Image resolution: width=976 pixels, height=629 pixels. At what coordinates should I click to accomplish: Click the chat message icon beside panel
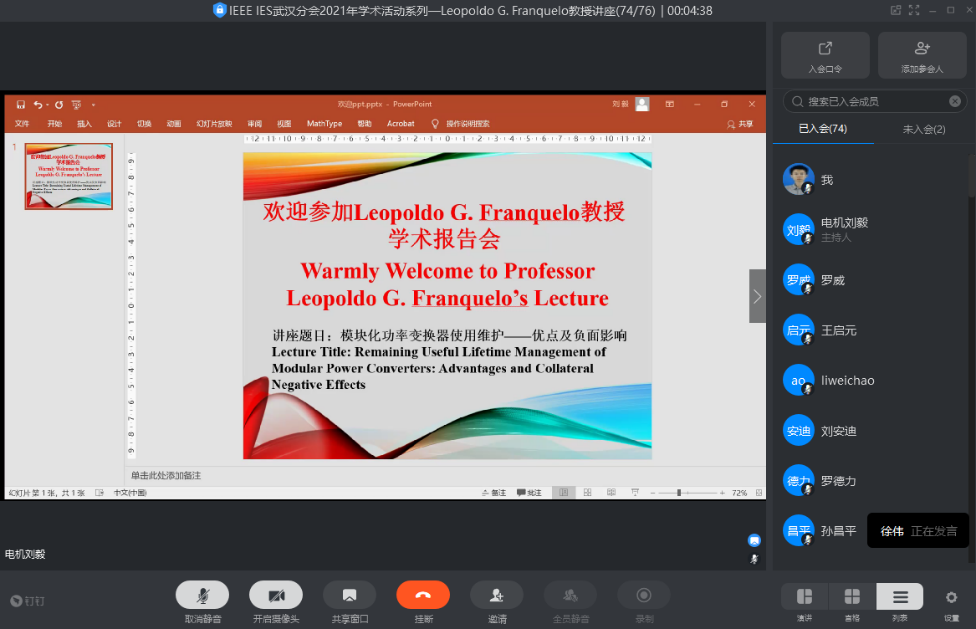pos(755,540)
